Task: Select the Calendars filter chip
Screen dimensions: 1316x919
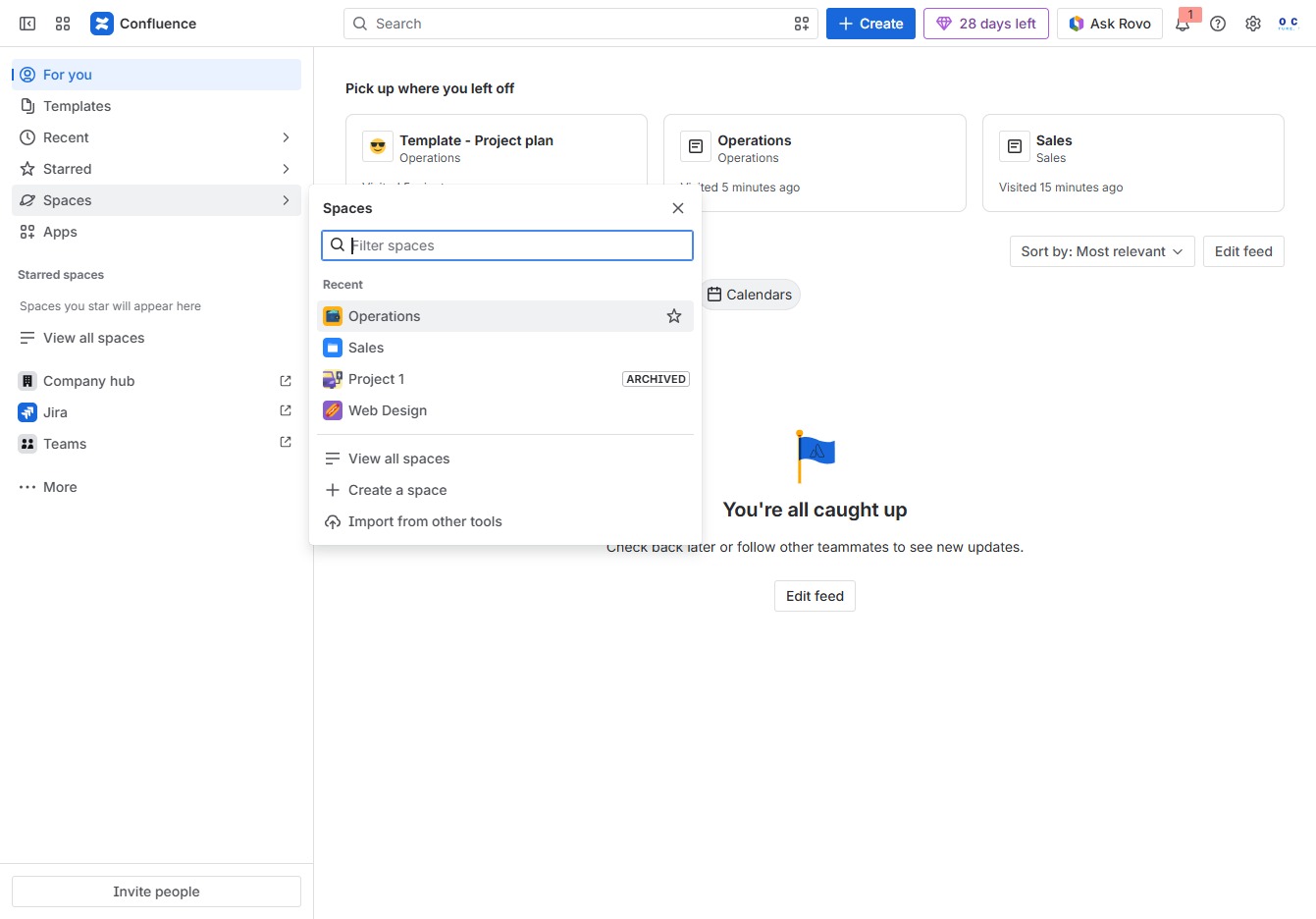Action: click(750, 295)
